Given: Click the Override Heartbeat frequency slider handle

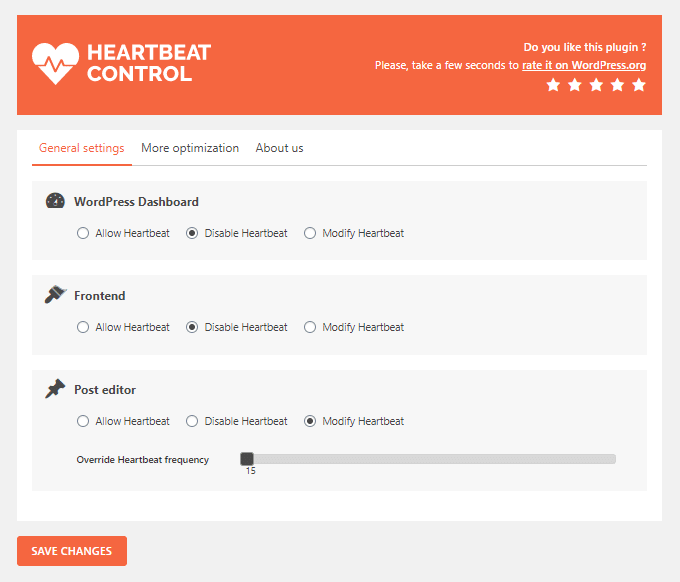Looking at the screenshot, I should click(247, 458).
